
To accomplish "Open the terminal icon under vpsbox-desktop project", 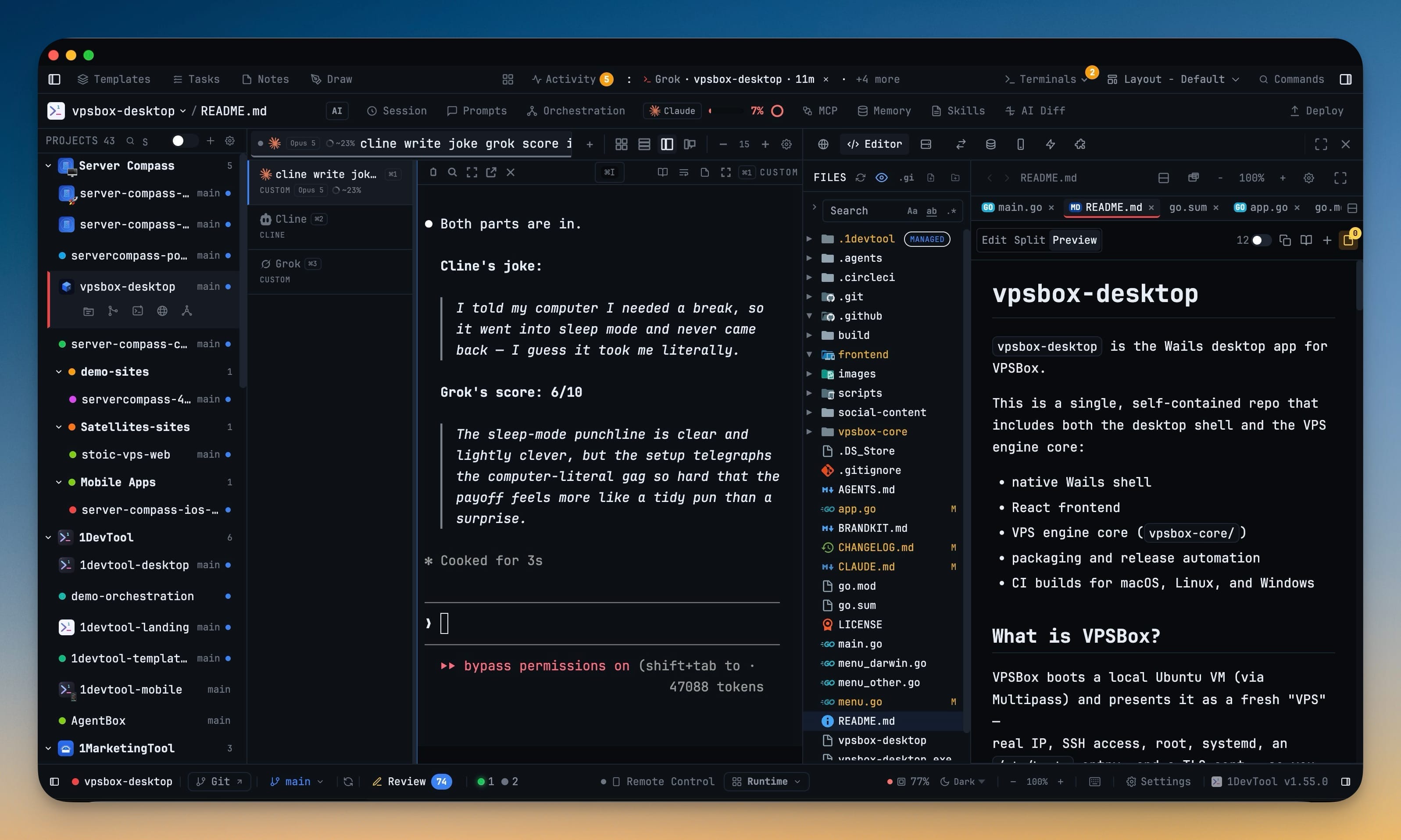I will (138, 311).
